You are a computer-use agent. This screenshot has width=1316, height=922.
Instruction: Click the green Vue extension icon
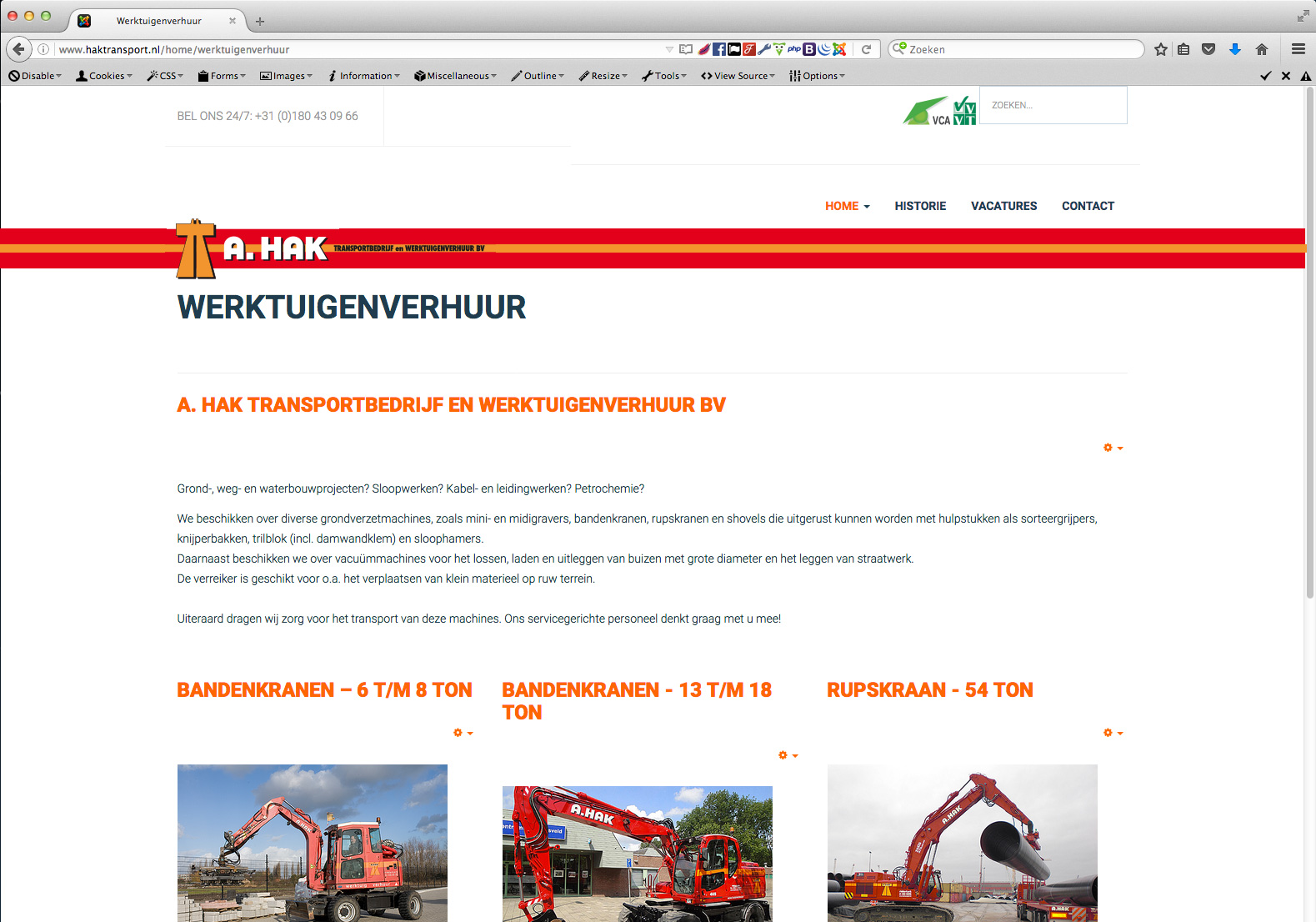(779, 49)
